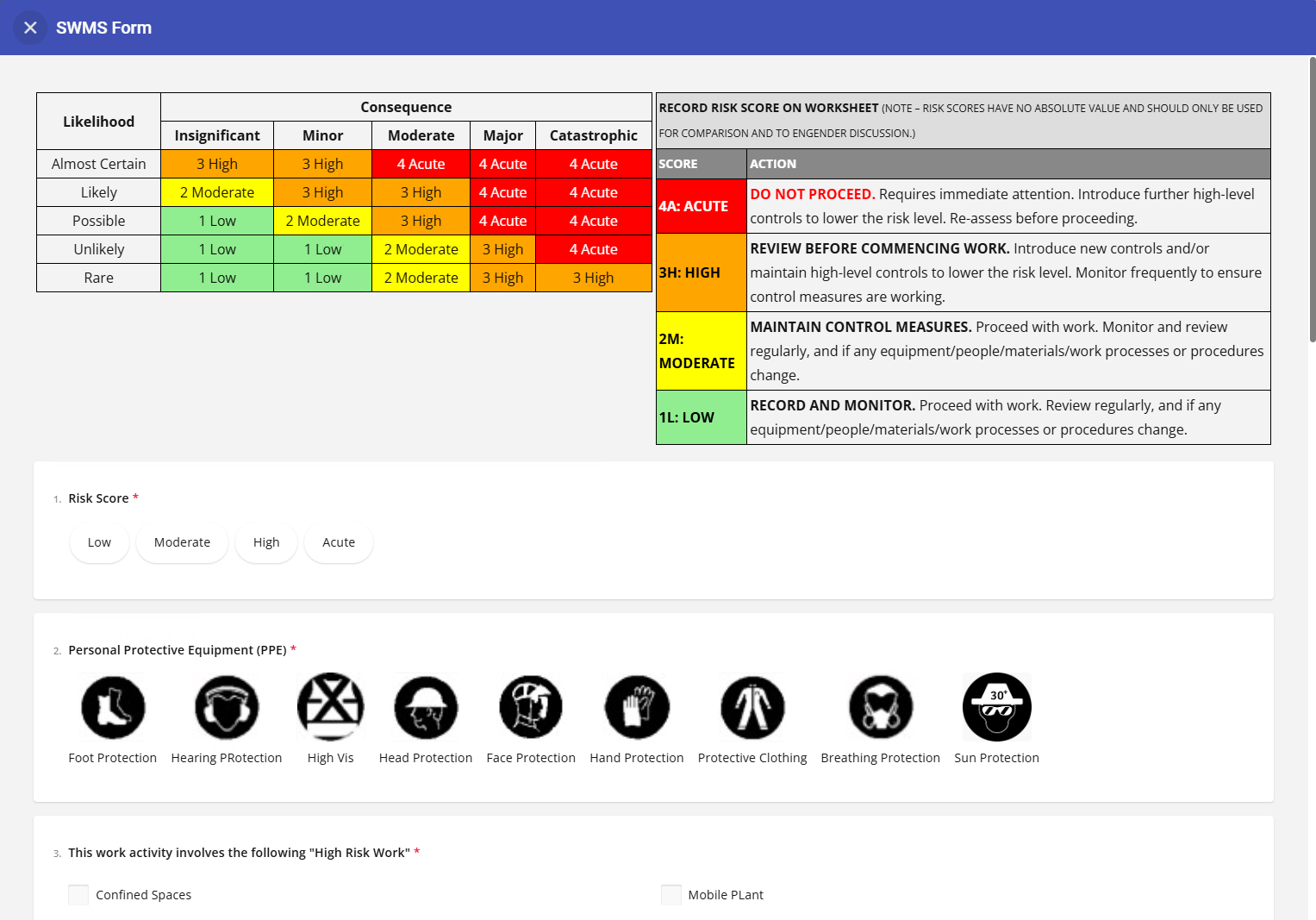Viewport: 1316px width, 920px height.
Task: Click the Foot Protection label text
Action: click(x=113, y=758)
